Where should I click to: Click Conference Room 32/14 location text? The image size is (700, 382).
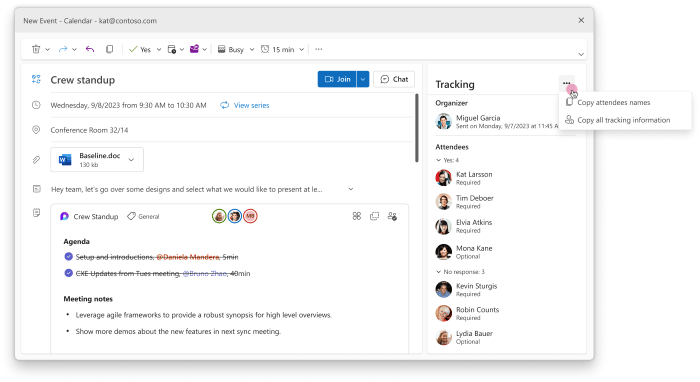click(89, 130)
